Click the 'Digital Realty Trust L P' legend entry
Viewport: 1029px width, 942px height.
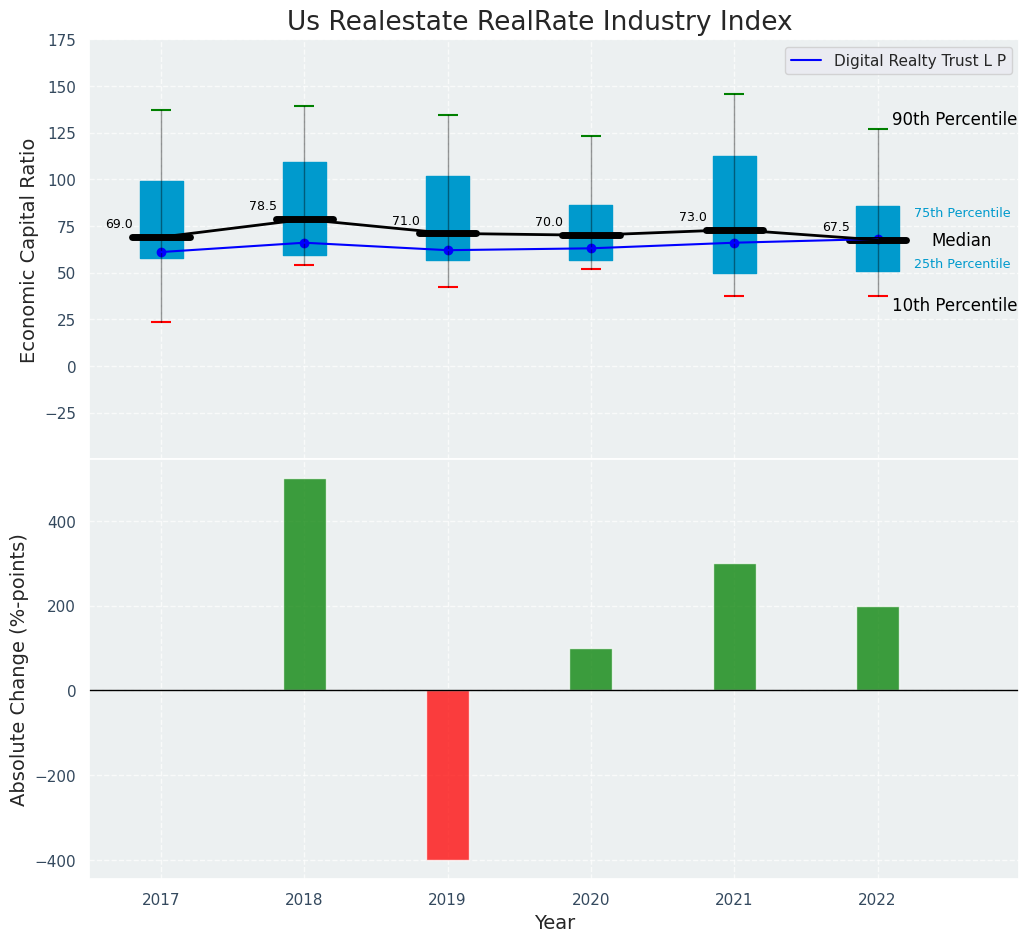pos(899,60)
